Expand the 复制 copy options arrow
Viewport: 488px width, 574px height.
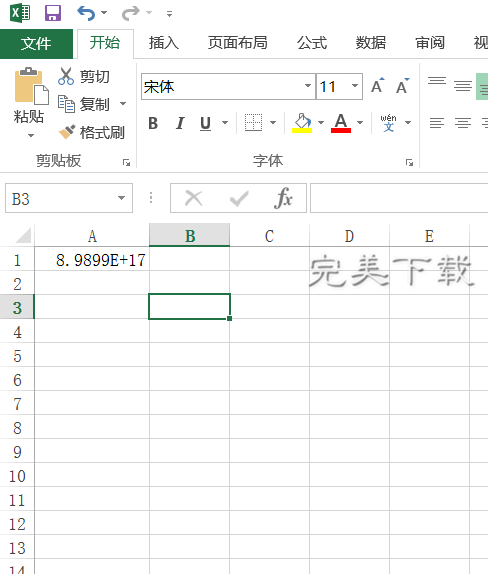(123, 104)
